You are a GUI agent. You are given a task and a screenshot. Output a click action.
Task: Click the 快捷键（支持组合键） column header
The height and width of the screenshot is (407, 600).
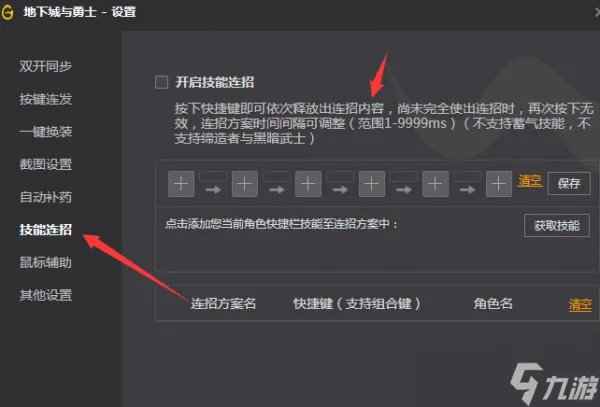(x=357, y=304)
